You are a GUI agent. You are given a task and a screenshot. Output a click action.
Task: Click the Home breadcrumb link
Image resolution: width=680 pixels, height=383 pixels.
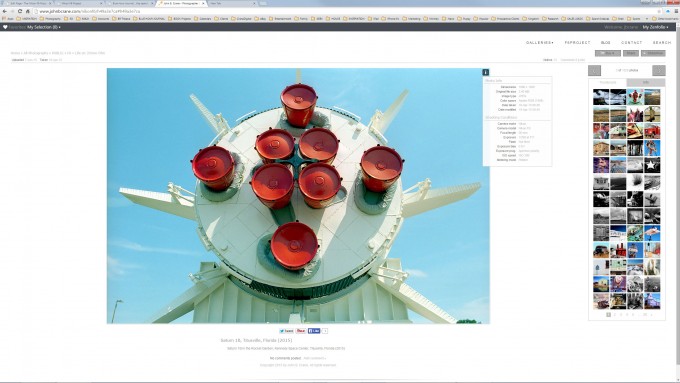coord(15,53)
